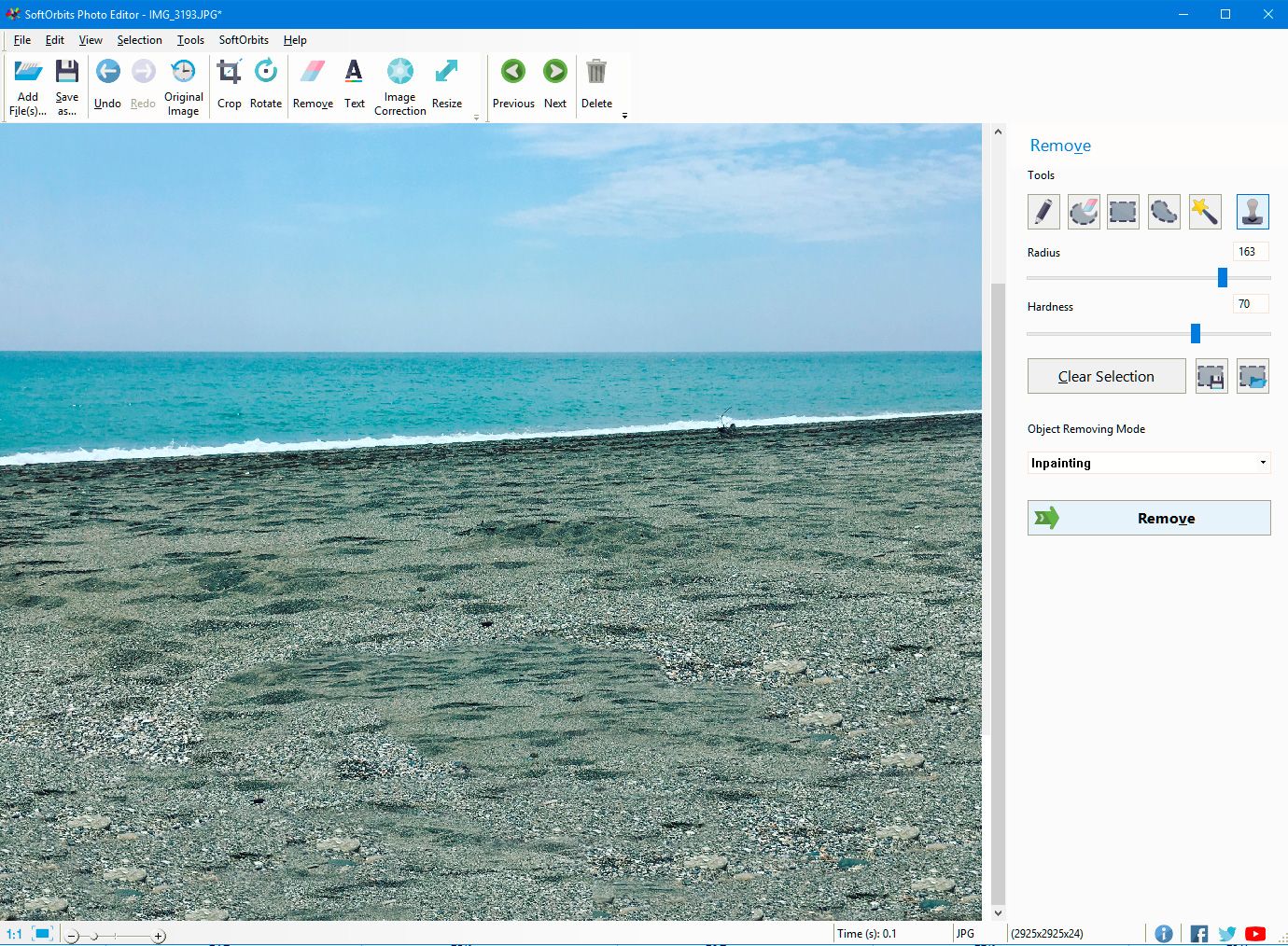Open the YouTube link icon
Screen dimensions: 1288x946
coord(1256,934)
